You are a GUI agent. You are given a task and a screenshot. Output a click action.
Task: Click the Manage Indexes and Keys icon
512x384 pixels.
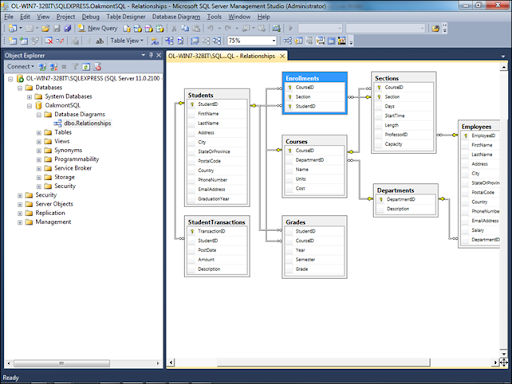(299, 41)
